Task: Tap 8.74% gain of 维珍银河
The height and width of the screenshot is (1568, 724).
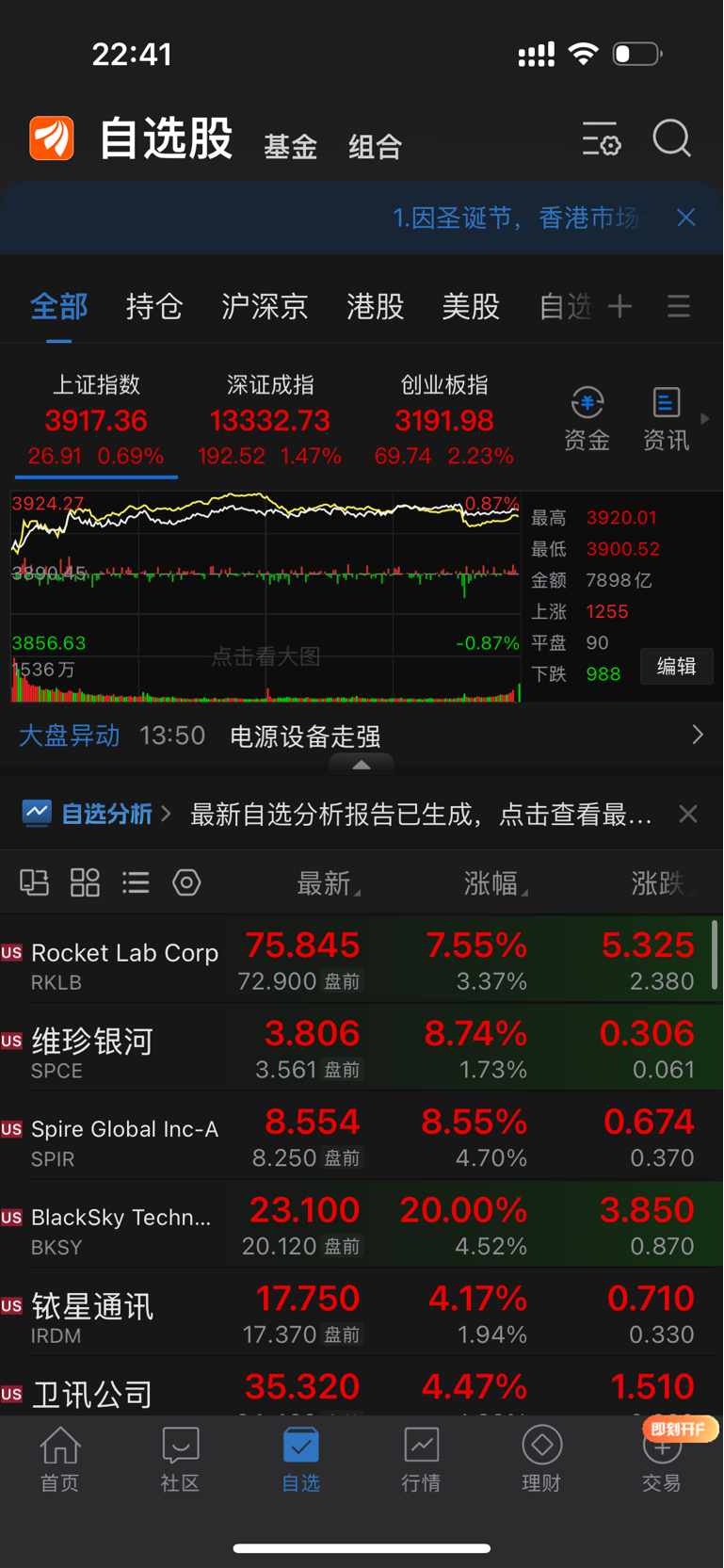Action: pyautogui.click(x=475, y=1033)
